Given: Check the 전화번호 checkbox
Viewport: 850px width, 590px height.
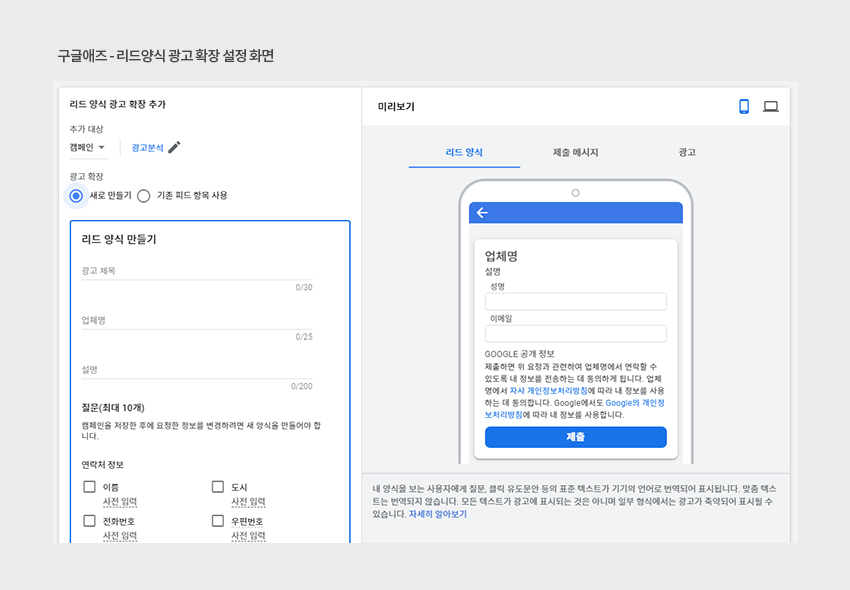Looking at the screenshot, I should pos(89,521).
